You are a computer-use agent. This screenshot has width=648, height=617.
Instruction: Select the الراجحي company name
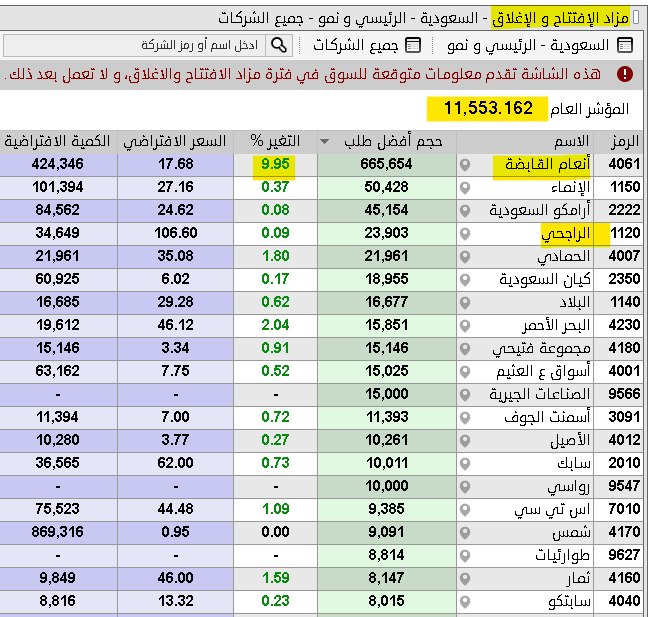pyautogui.click(x=566, y=234)
